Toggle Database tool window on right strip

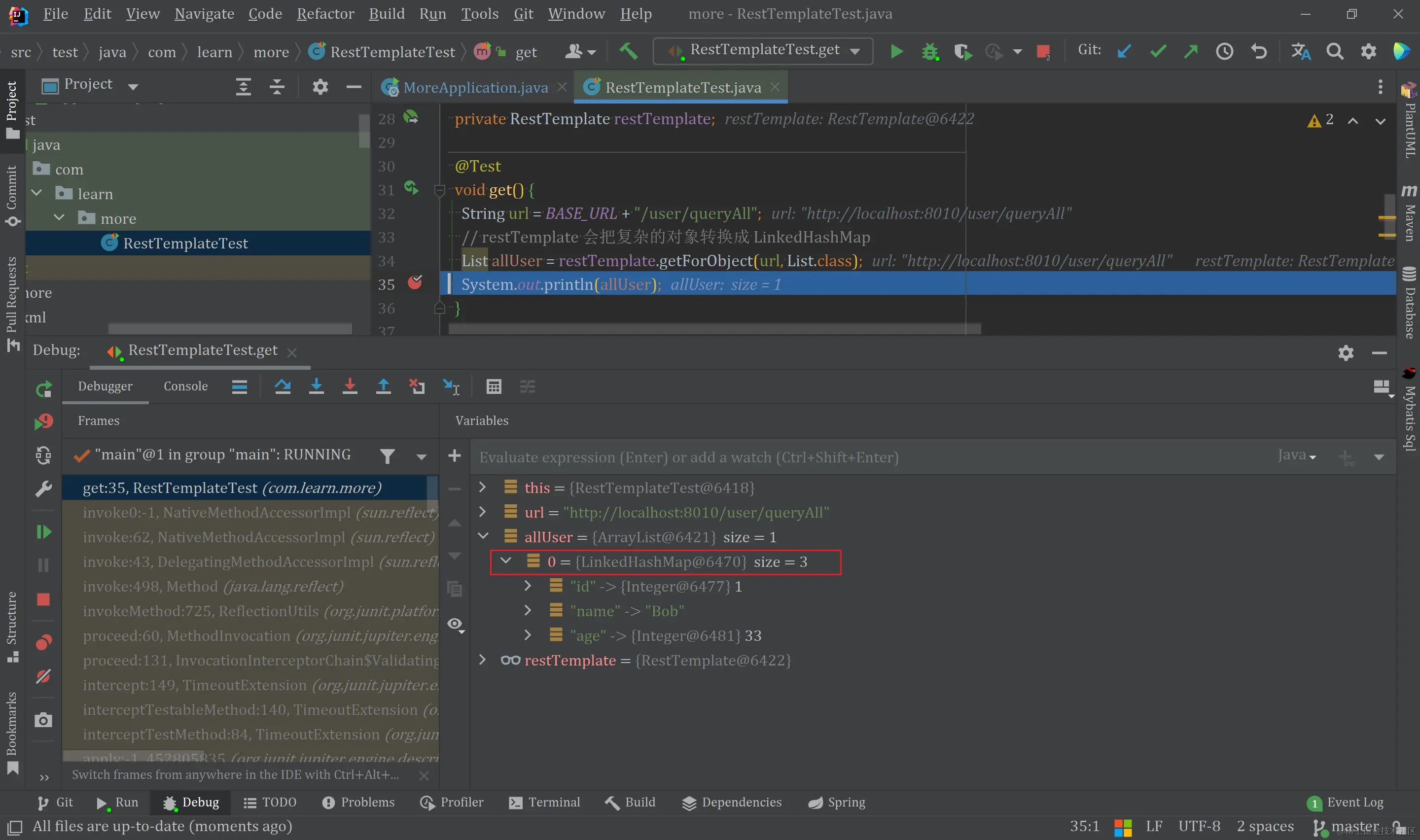[x=1409, y=302]
